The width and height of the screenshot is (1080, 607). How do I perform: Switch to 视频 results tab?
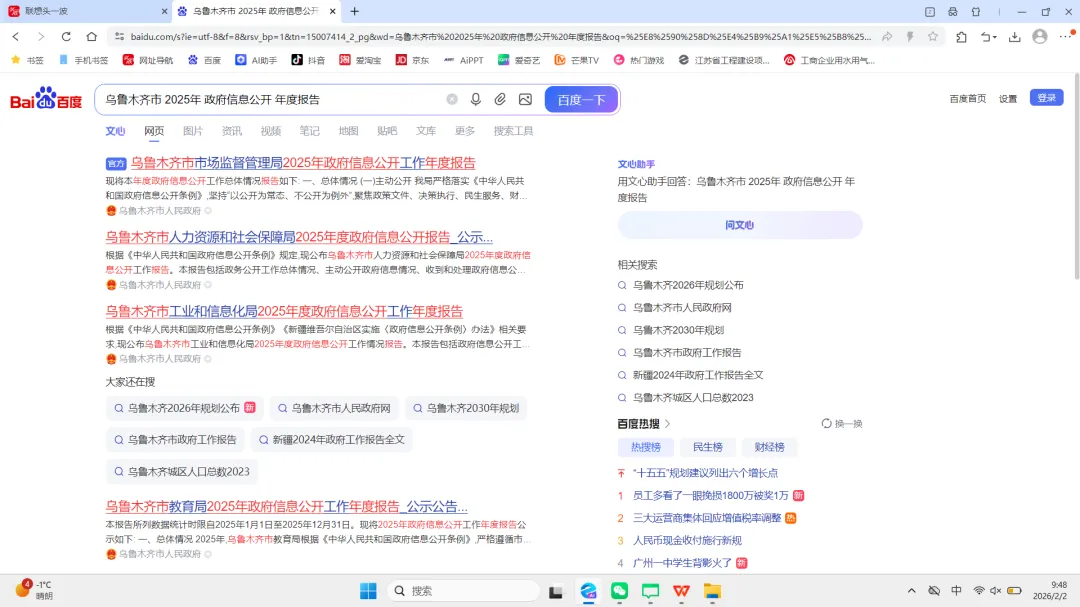[271, 131]
